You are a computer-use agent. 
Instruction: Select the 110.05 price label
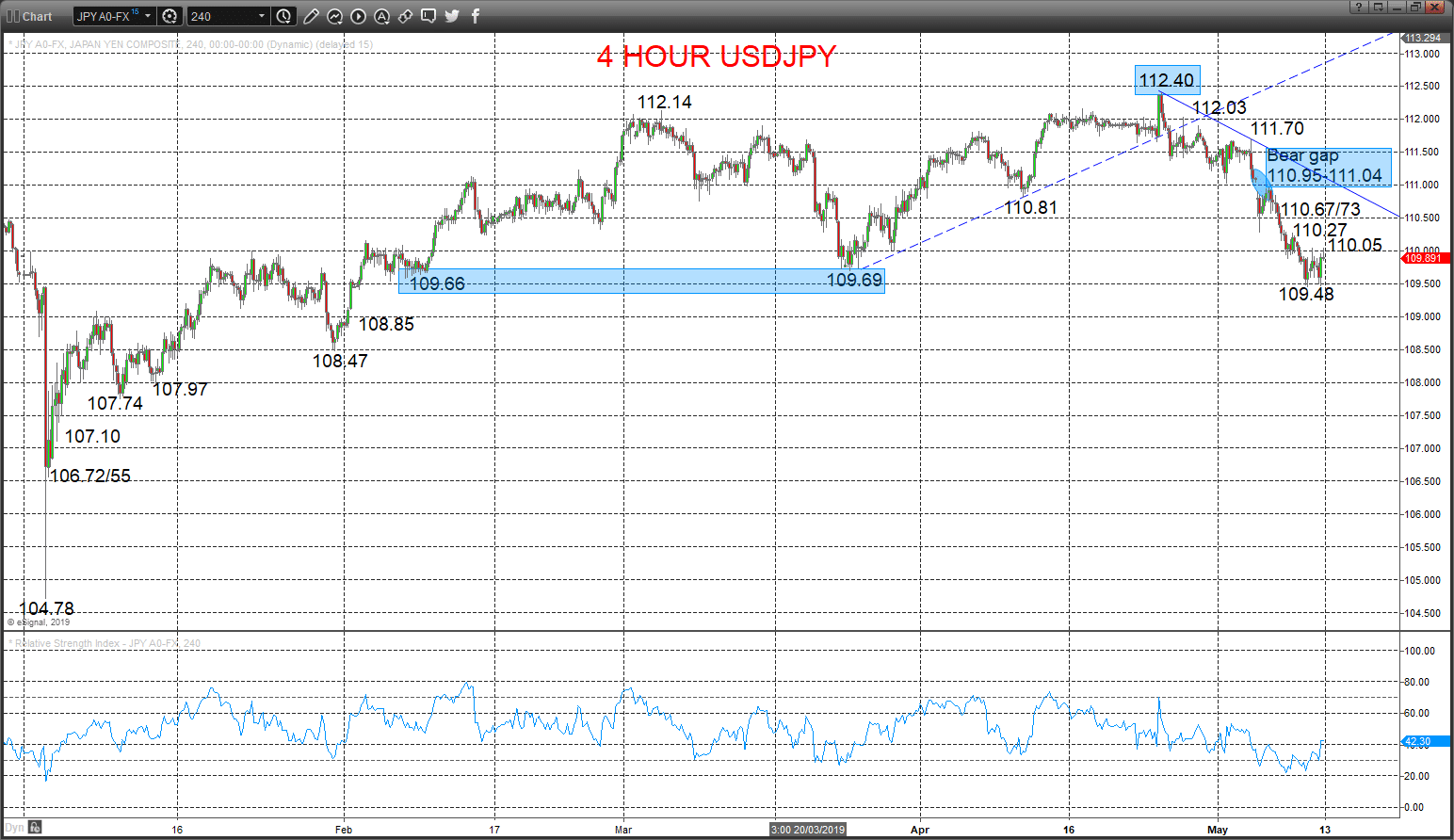click(x=1355, y=245)
